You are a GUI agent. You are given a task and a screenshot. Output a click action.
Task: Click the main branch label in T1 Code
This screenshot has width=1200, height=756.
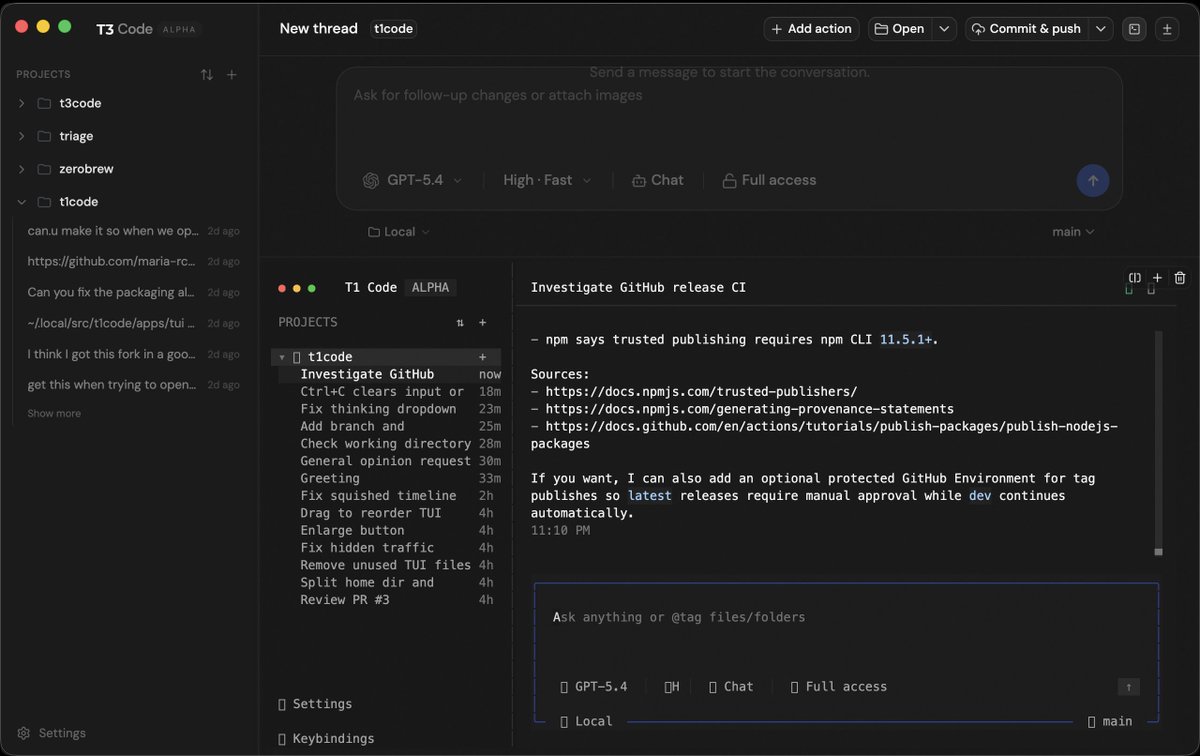coord(1111,721)
